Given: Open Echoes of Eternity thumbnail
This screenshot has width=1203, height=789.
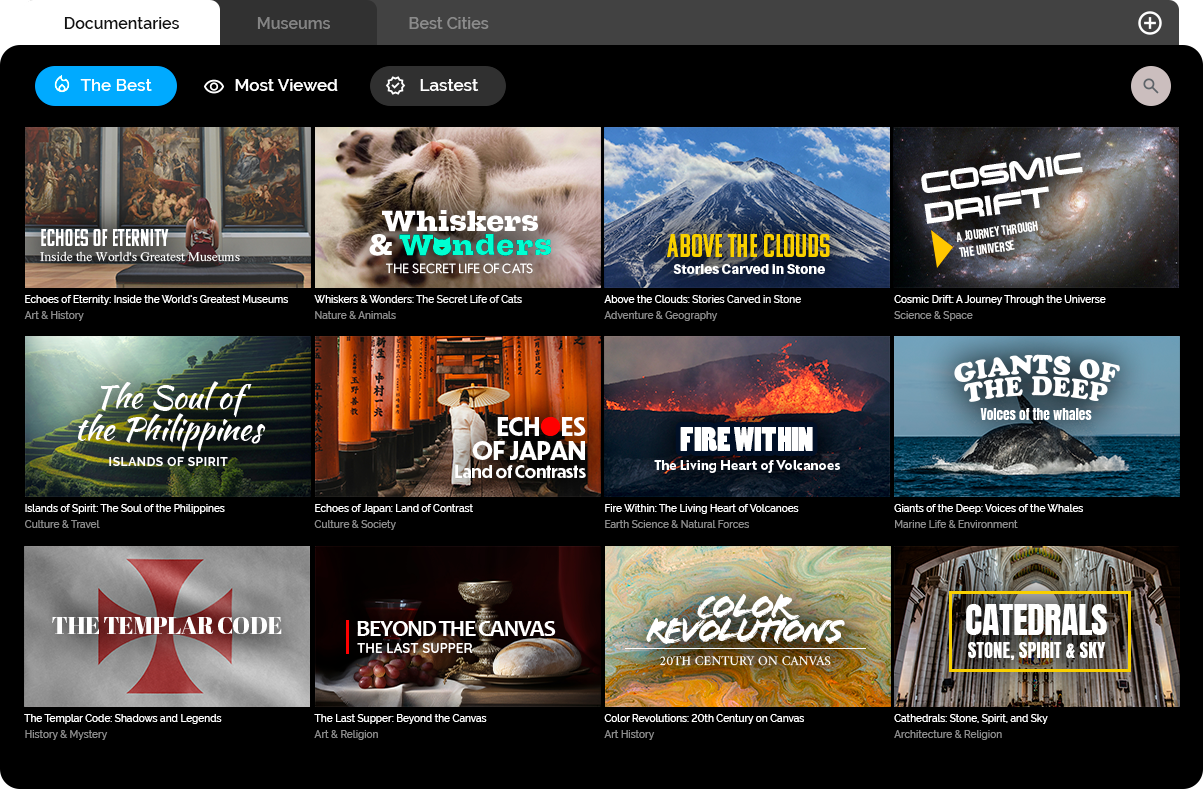Looking at the screenshot, I should coord(168,207).
